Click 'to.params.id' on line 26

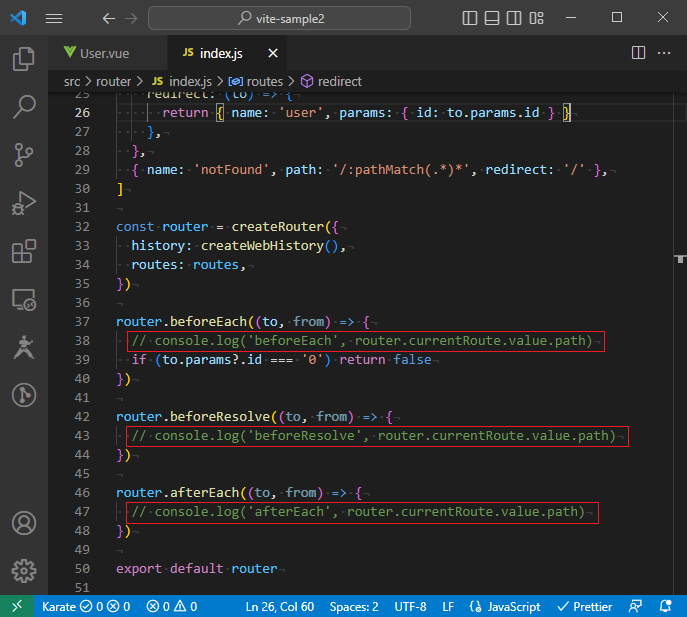[x=493, y=113]
